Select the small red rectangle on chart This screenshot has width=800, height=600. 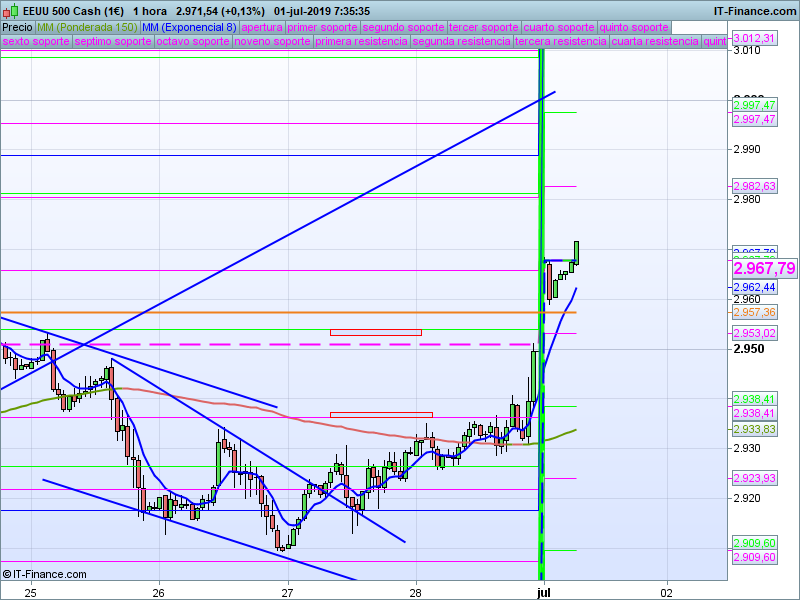click(381, 413)
